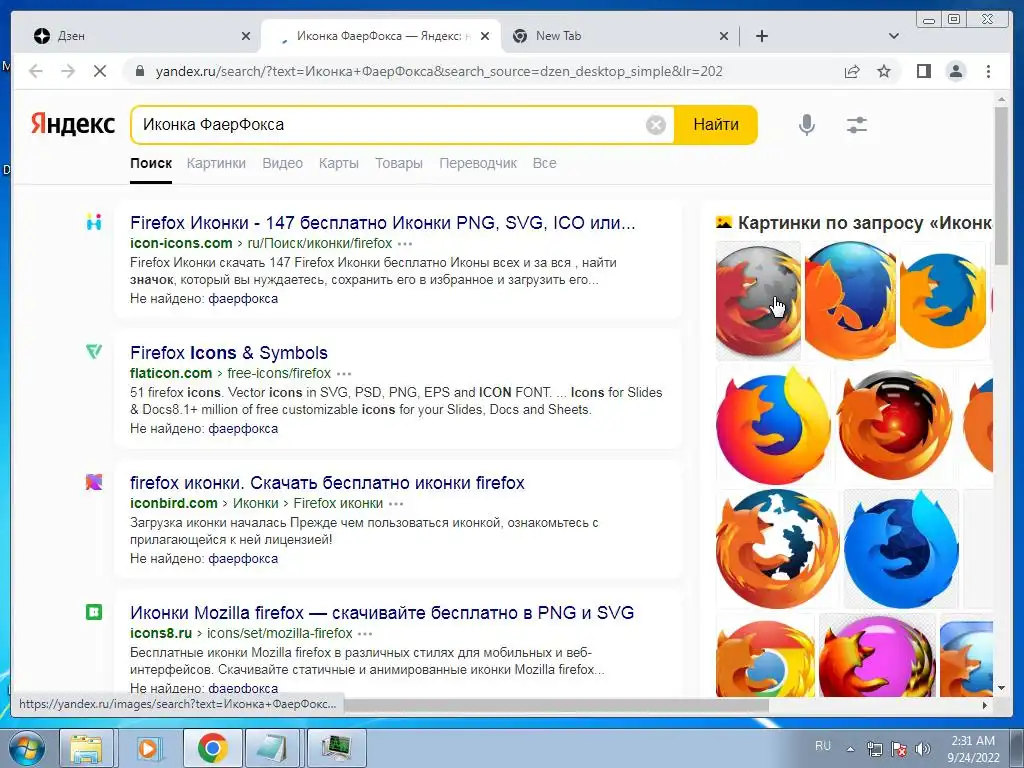The height and width of the screenshot is (768, 1024).
Task: Click the iconbird favicon
Action: click(x=94, y=482)
